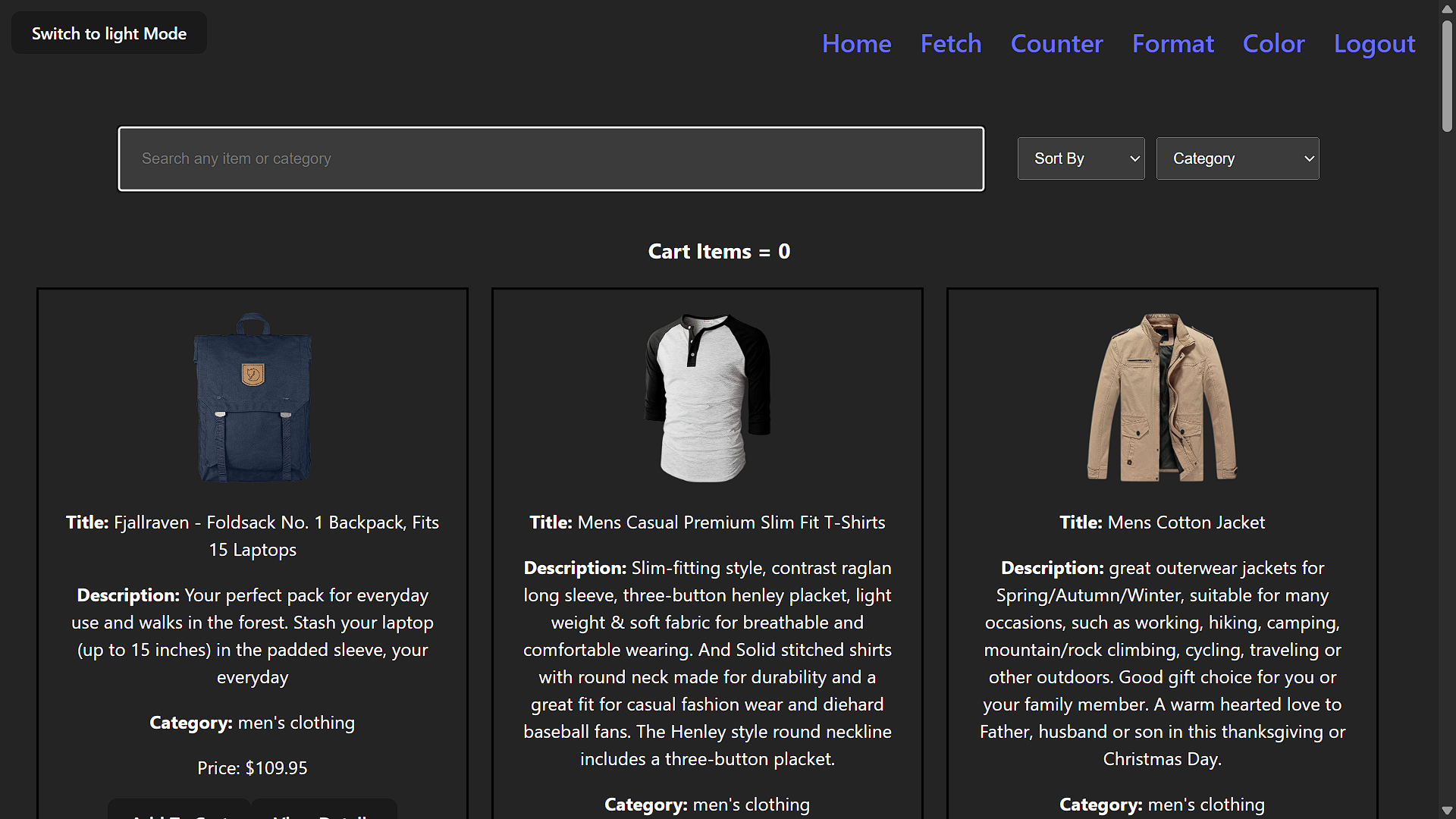The height and width of the screenshot is (819, 1456).
Task: Go to the Home page
Action: coord(856,44)
